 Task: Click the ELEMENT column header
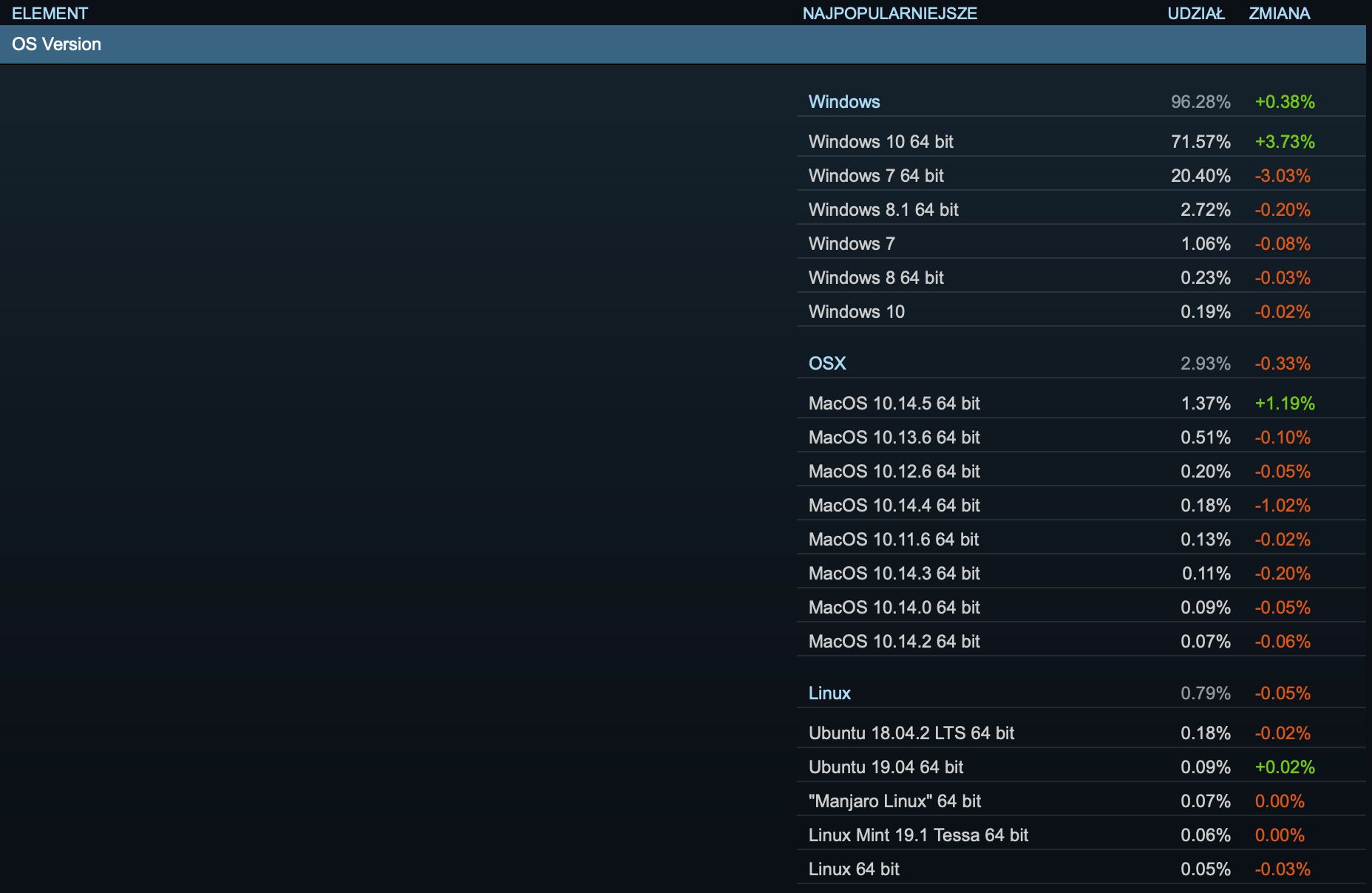[x=50, y=13]
